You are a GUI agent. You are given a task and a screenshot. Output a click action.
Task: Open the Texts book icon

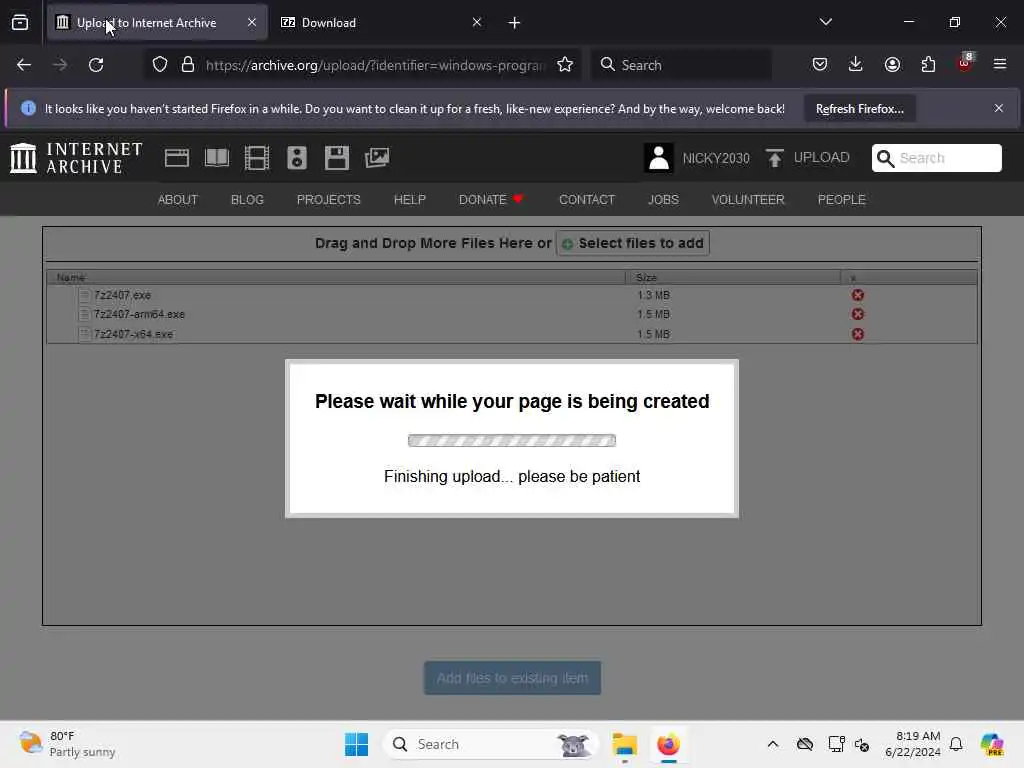217,158
